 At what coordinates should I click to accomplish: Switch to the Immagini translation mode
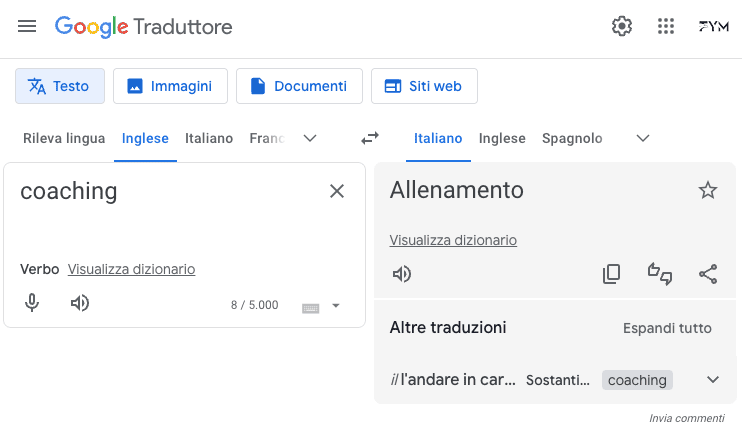pyautogui.click(x=170, y=86)
